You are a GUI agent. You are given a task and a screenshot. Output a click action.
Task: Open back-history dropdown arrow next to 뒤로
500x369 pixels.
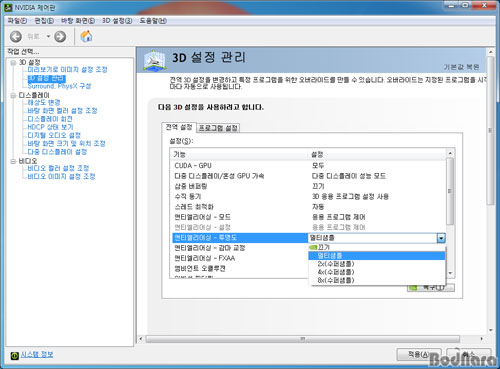48,36
